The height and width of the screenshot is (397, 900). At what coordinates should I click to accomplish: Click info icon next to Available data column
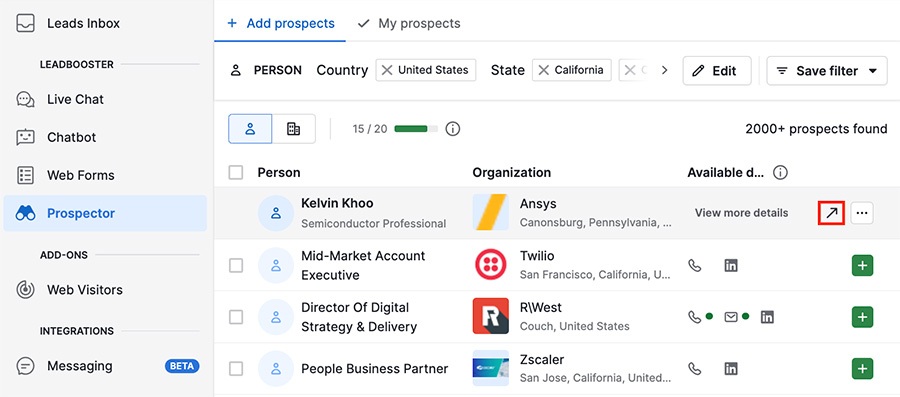tap(780, 172)
